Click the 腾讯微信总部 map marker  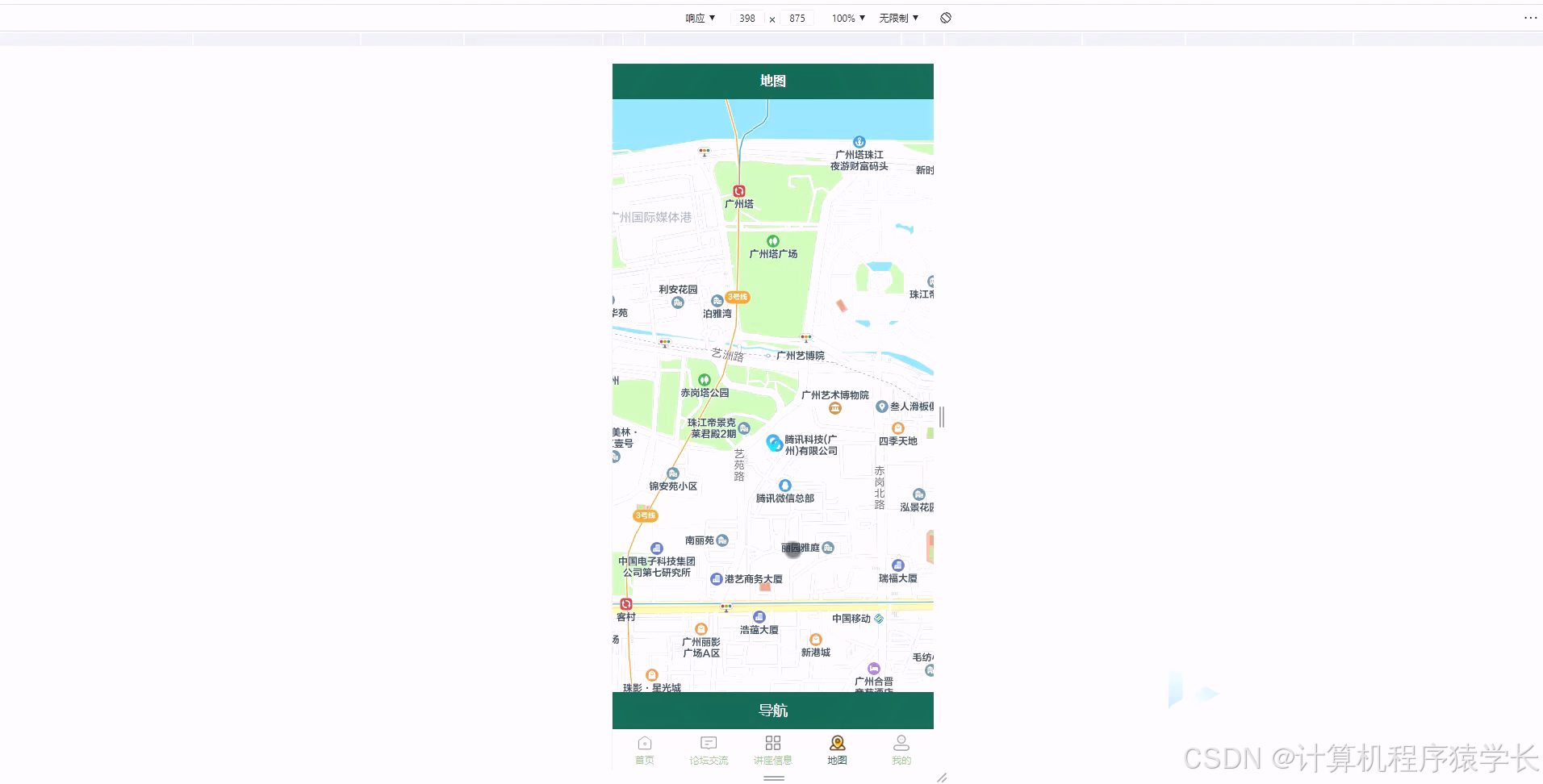786,485
